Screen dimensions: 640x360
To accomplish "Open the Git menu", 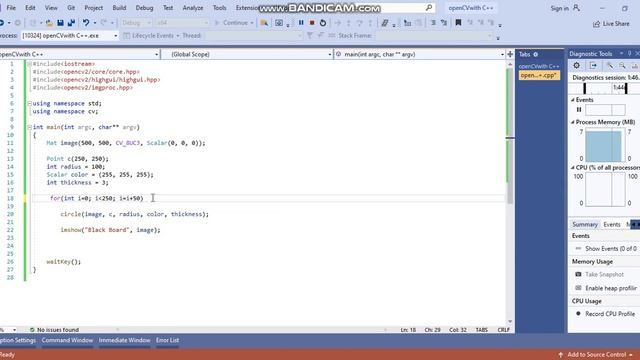I will [71, 8].
